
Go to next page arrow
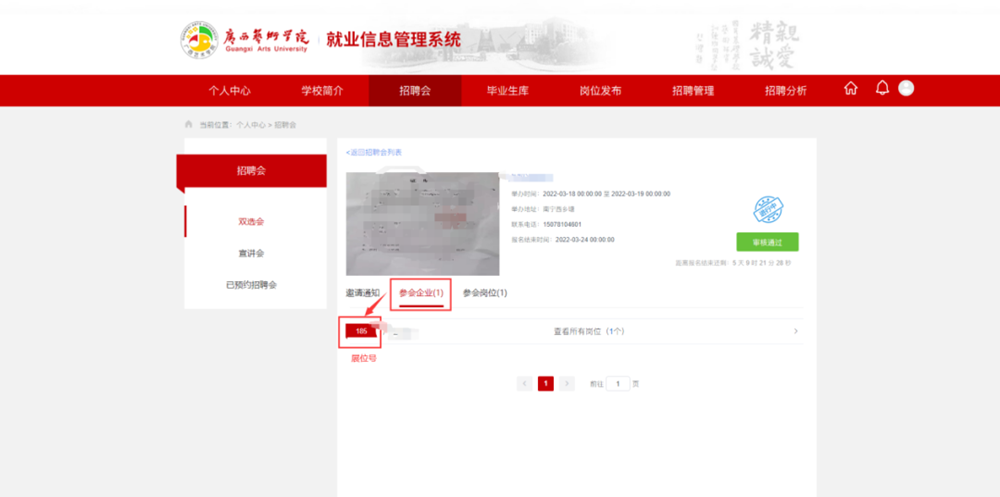pos(567,383)
